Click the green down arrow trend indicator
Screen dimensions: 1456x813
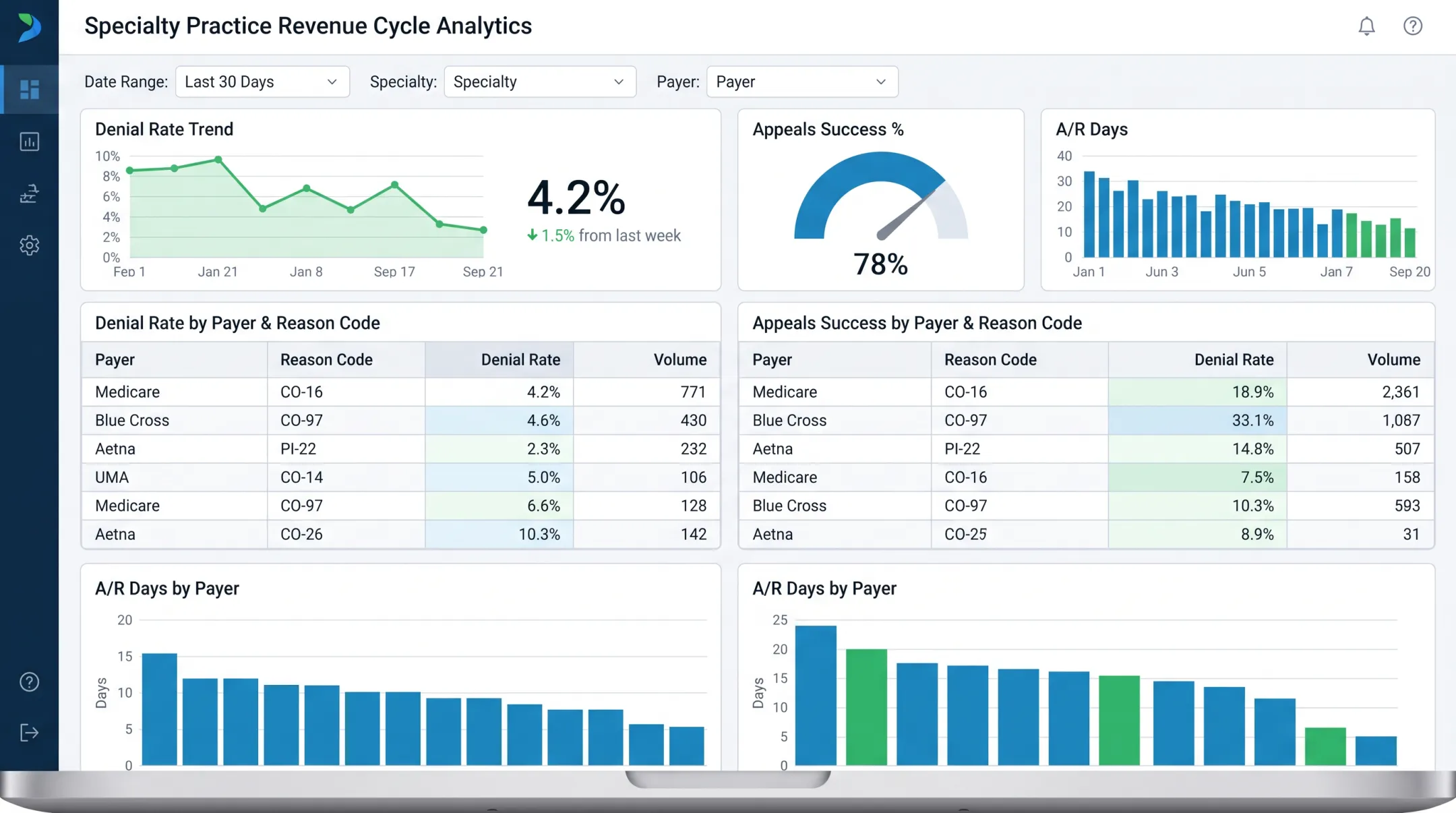click(x=532, y=235)
